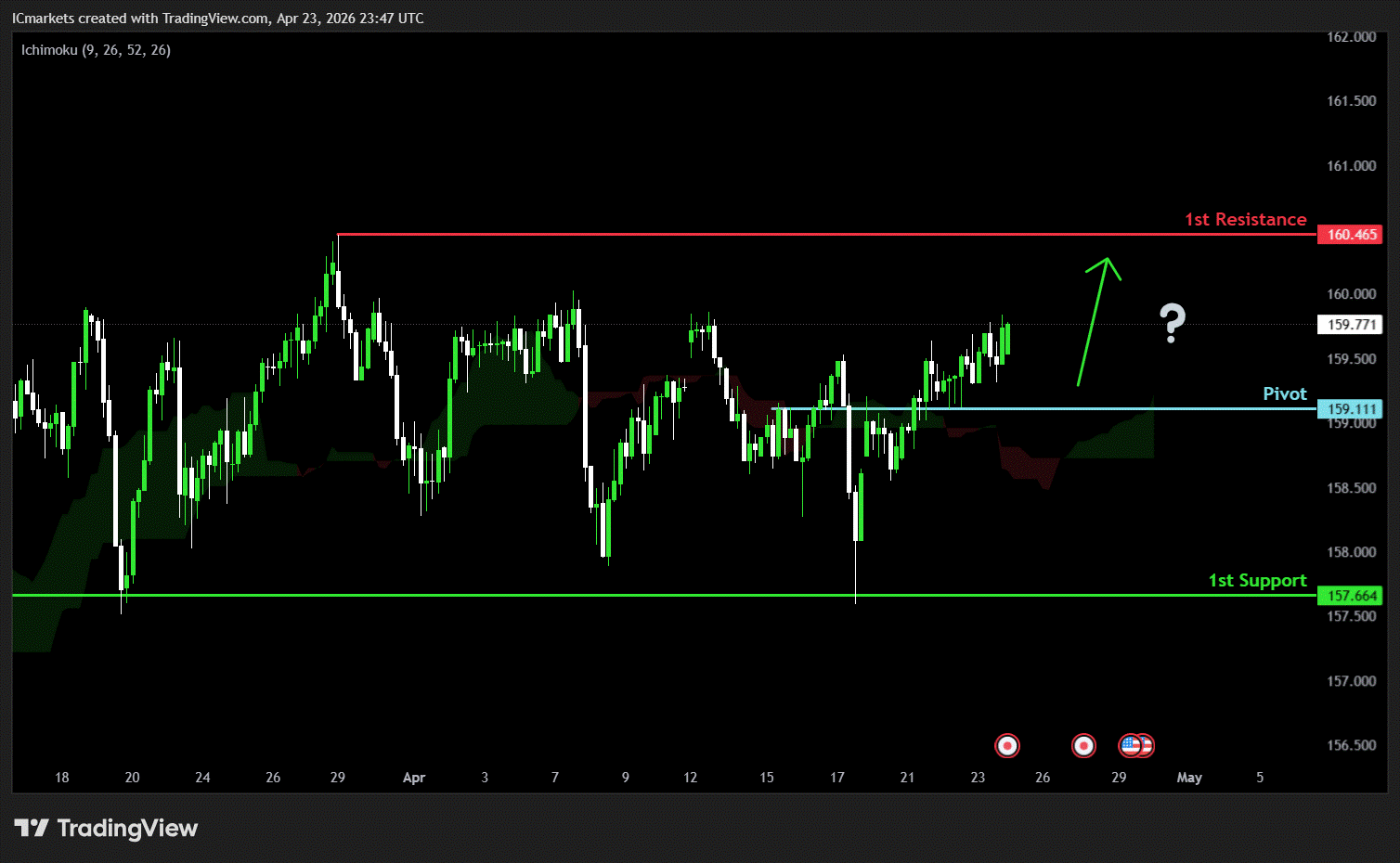1400x863 pixels.
Task: Click the TradingView logo
Action: (106, 828)
